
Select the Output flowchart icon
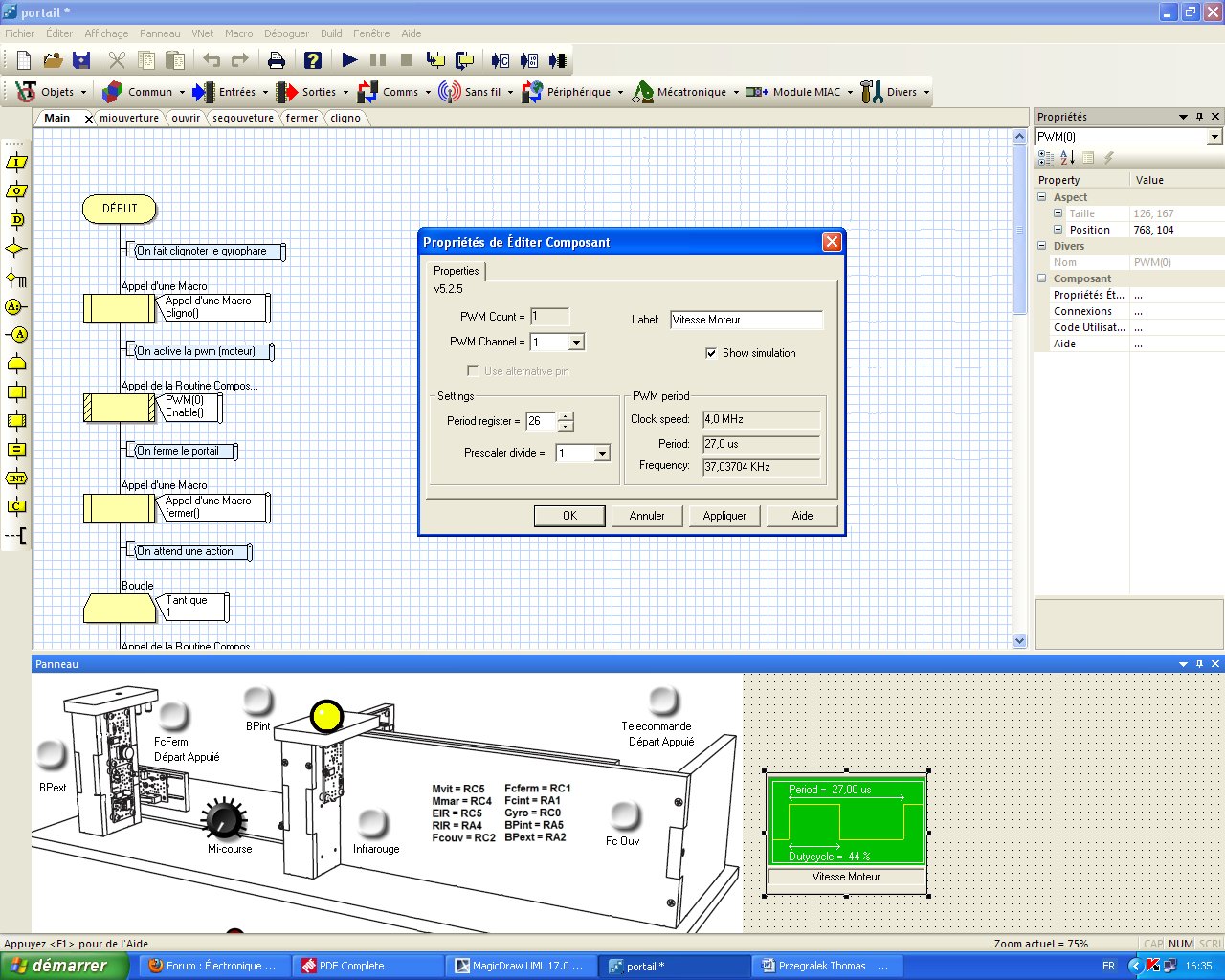click(x=14, y=191)
